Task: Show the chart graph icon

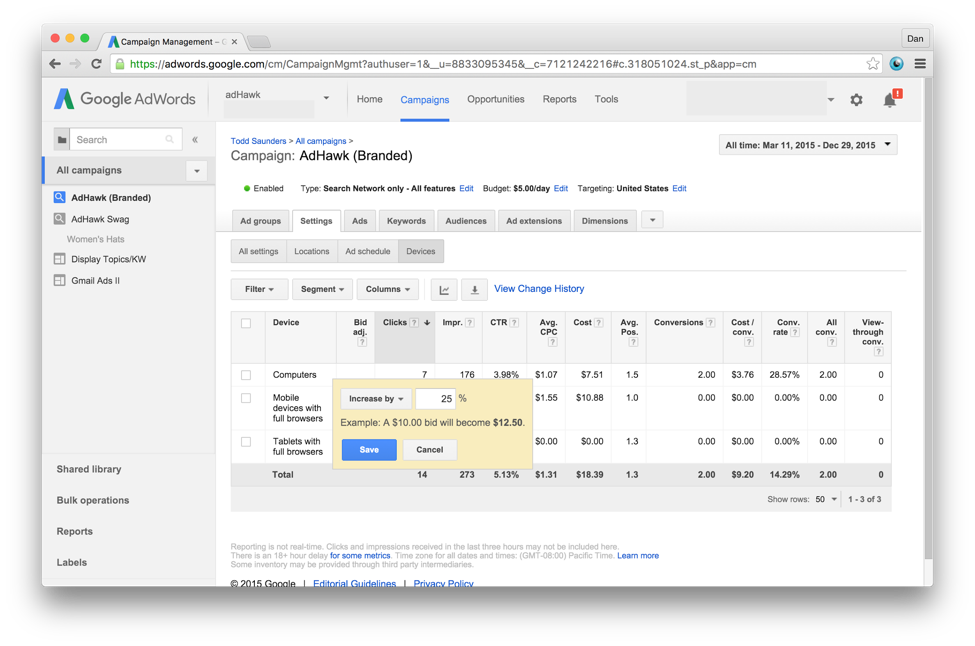Action: click(444, 290)
